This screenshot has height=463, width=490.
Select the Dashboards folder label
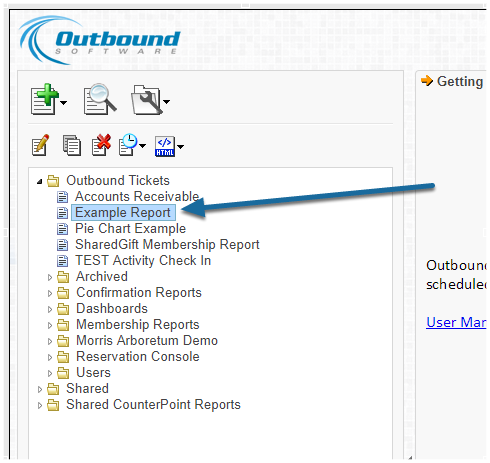112,309
